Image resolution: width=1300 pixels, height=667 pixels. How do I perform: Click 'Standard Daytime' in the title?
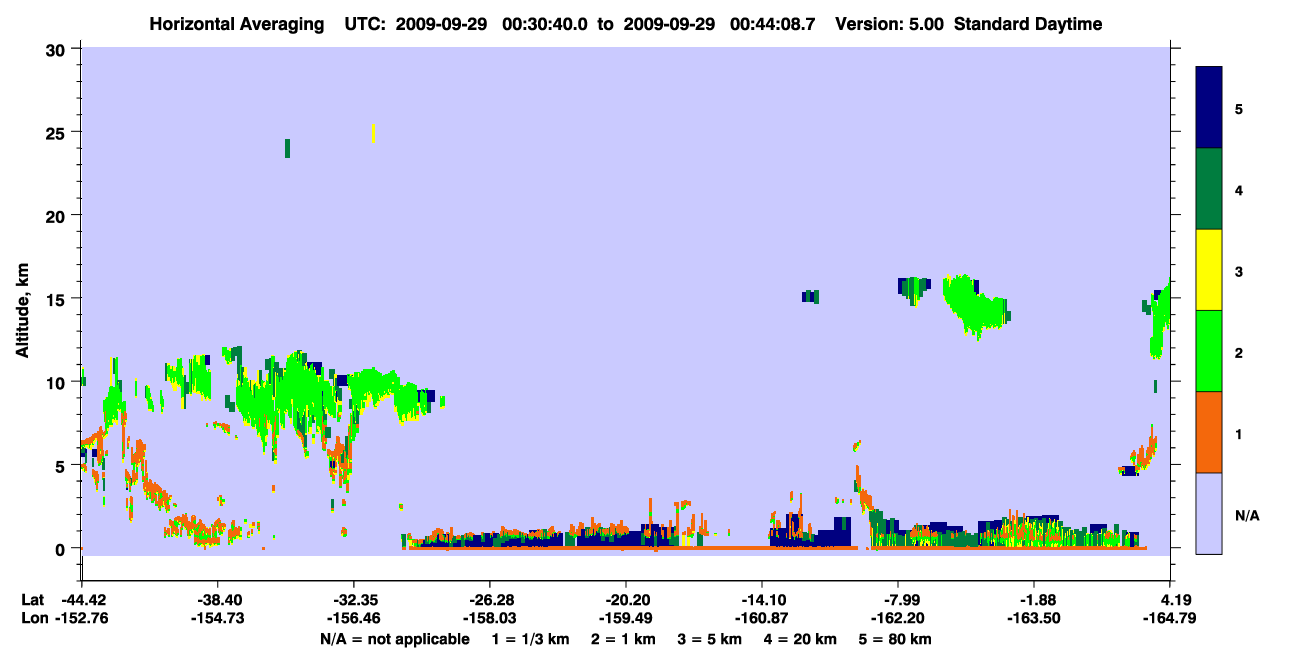pyautogui.click(x=1028, y=24)
